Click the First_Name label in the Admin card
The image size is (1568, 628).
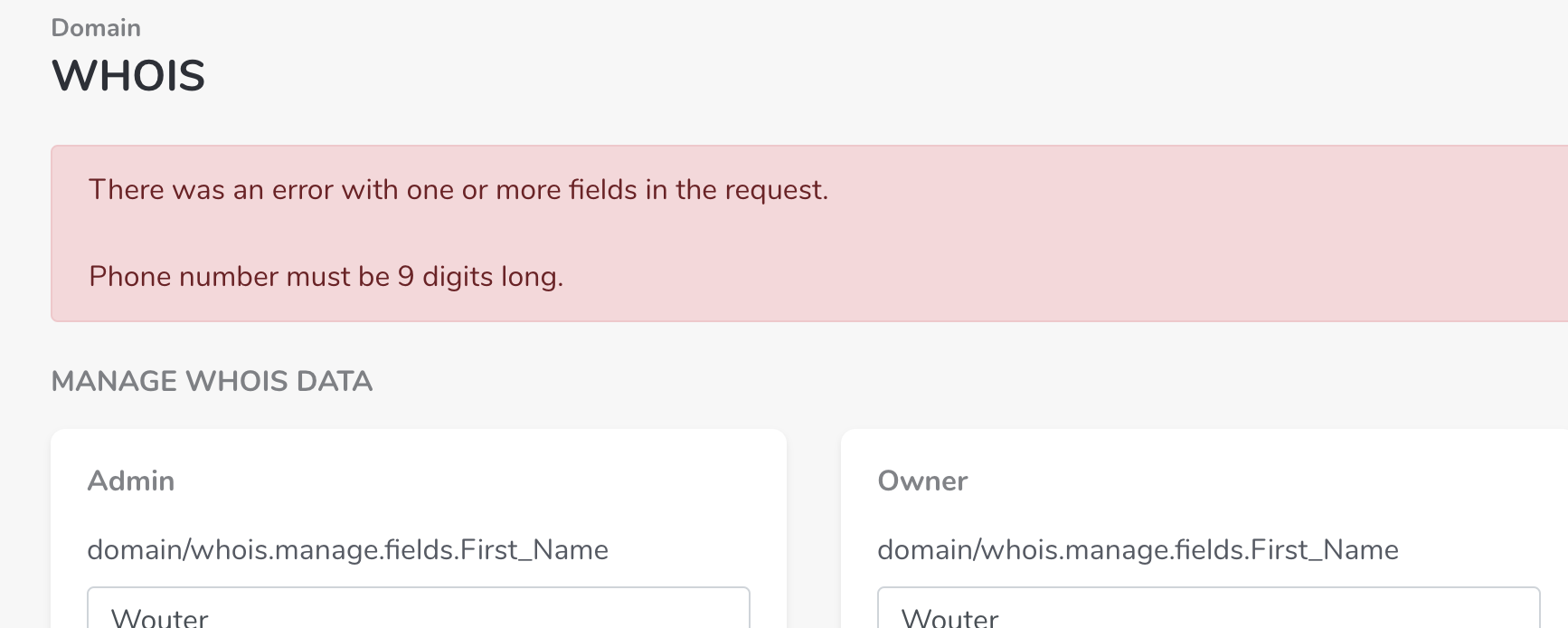tap(347, 550)
